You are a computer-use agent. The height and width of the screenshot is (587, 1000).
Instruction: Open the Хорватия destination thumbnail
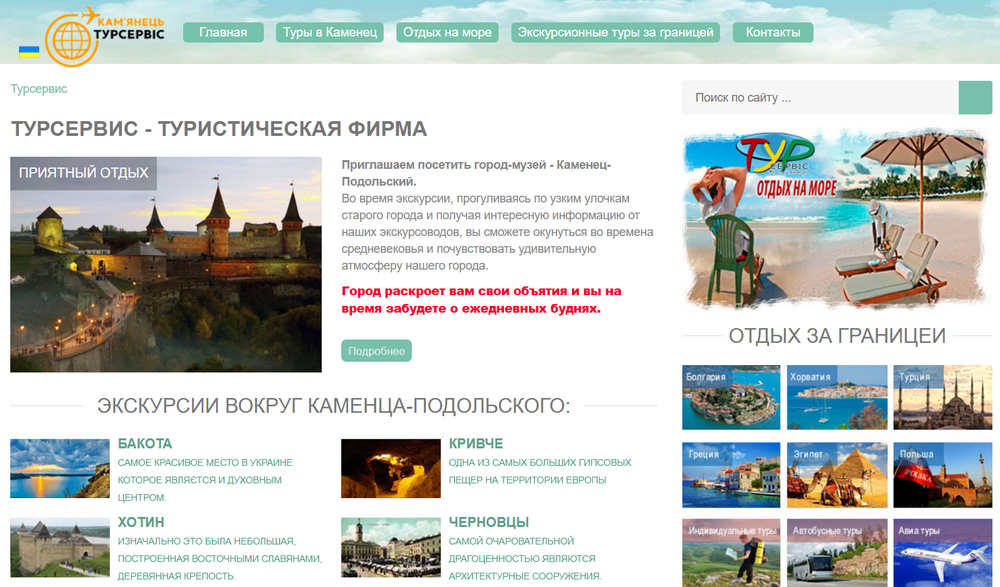837,398
